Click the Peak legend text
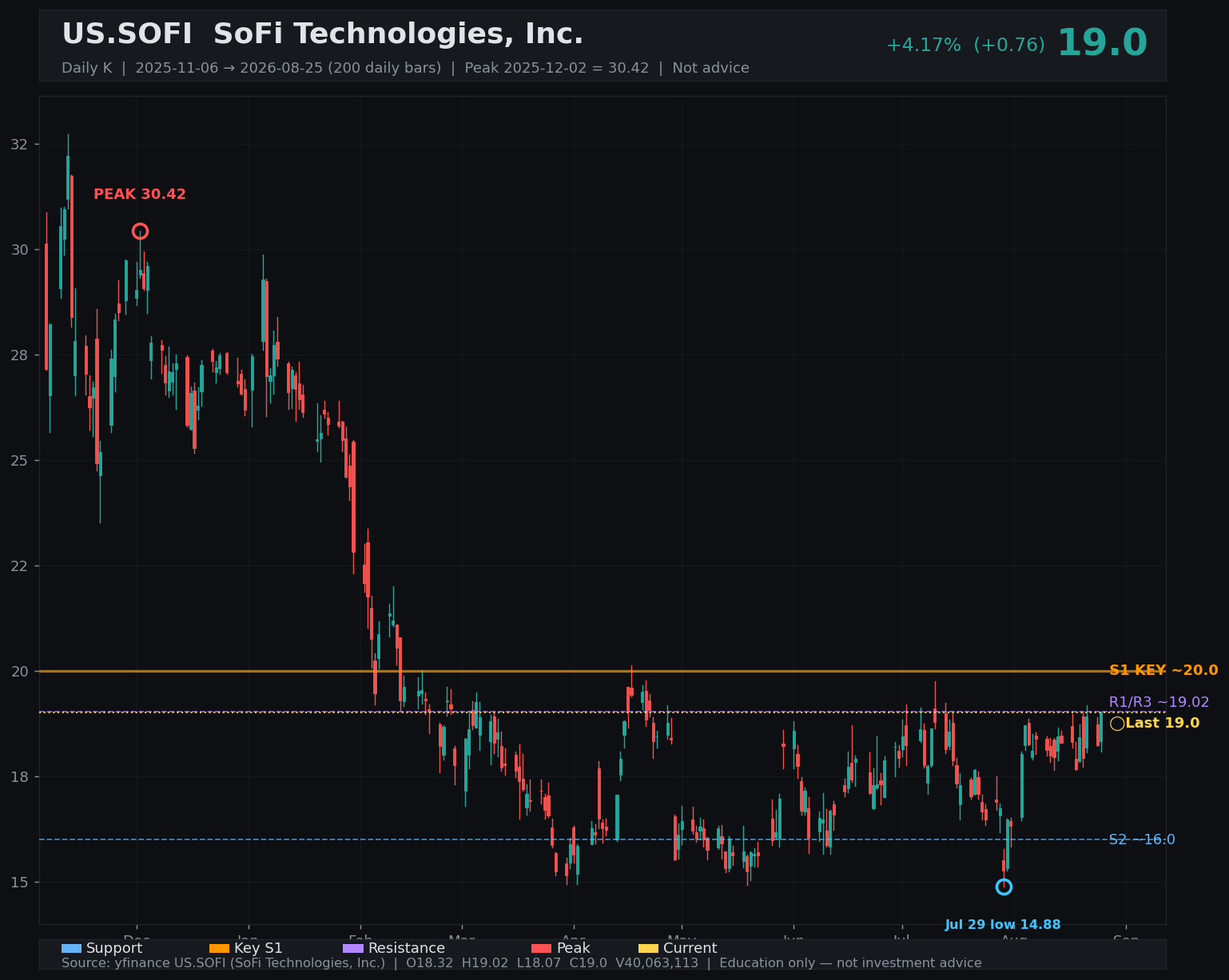The height and width of the screenshot is (980, 1229). [573, 949]
